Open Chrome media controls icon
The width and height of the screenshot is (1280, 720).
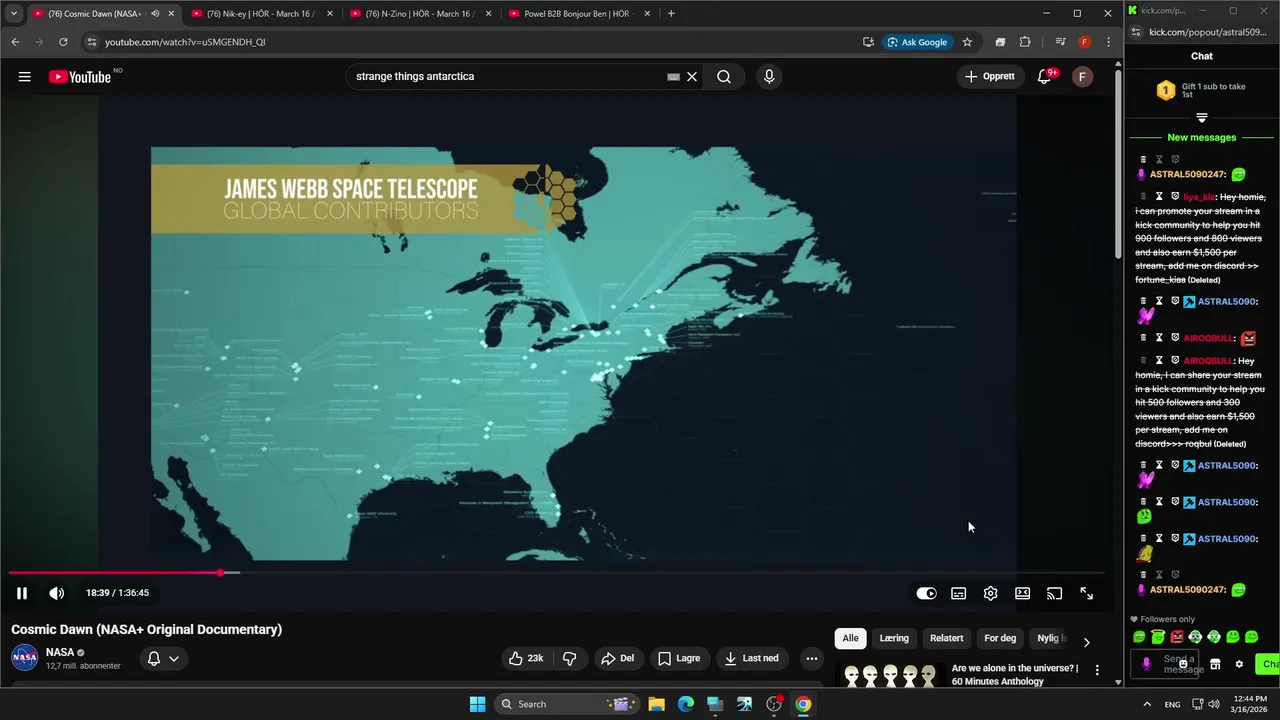[1060, 42]
